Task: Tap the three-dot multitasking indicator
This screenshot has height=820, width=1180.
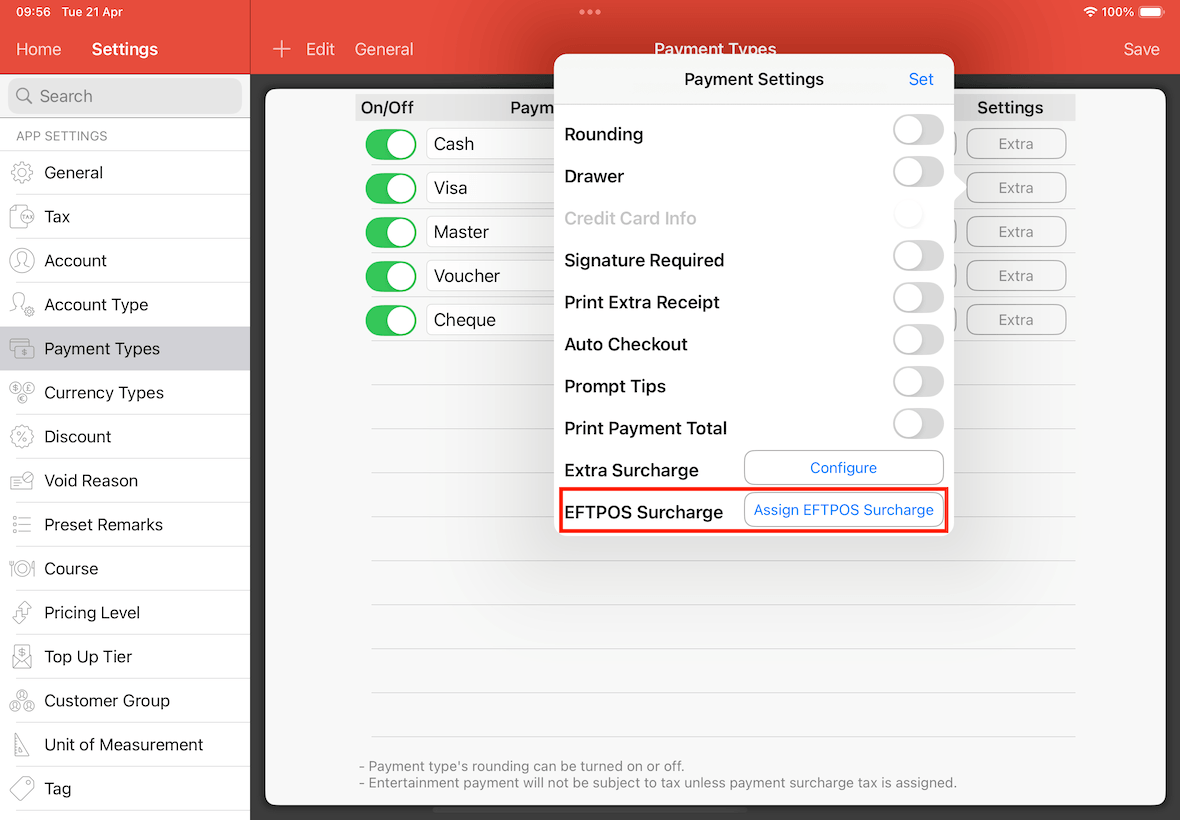Action: pyautogui.click(x=590, y=12)
